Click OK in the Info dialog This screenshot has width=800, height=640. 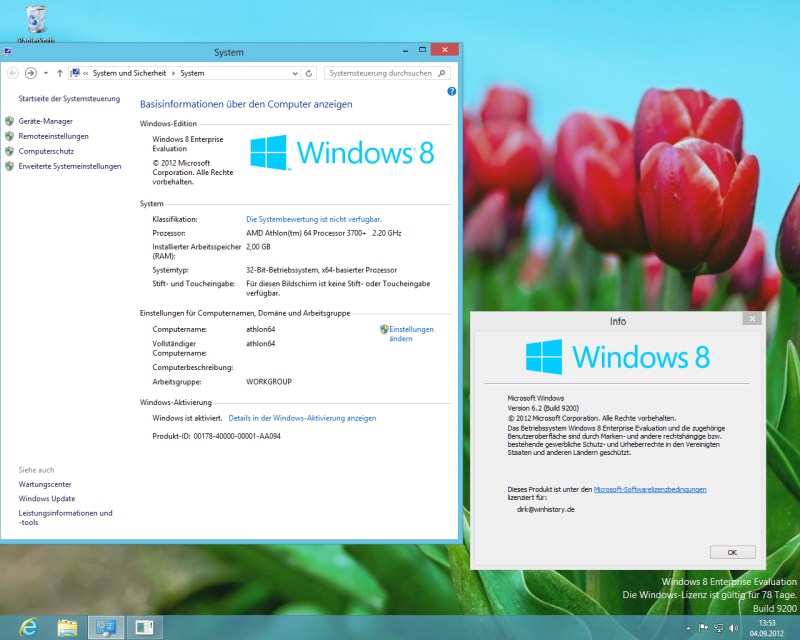[732, 552]
